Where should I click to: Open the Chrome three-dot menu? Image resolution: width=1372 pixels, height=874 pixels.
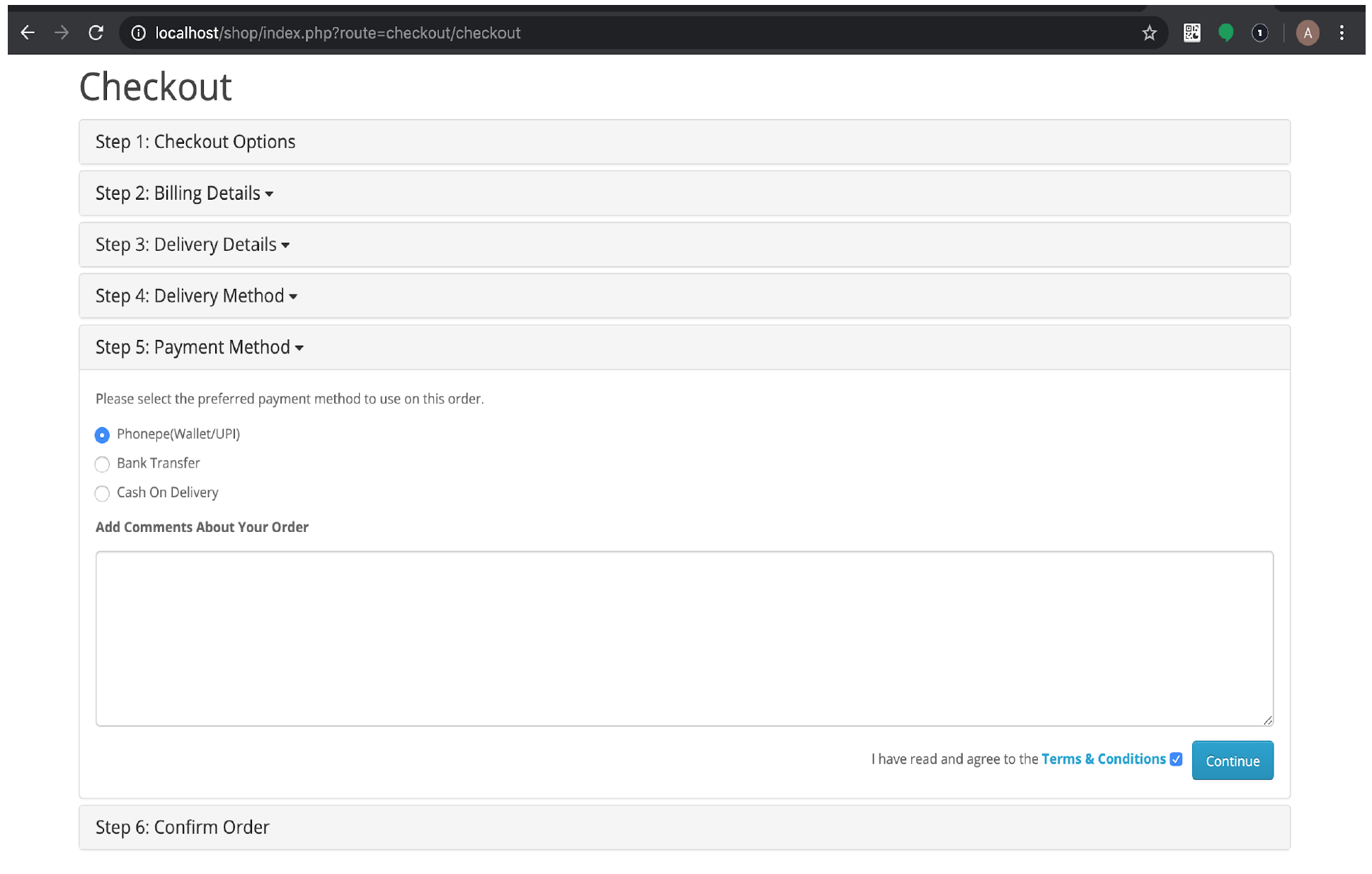pos(1342,33)
